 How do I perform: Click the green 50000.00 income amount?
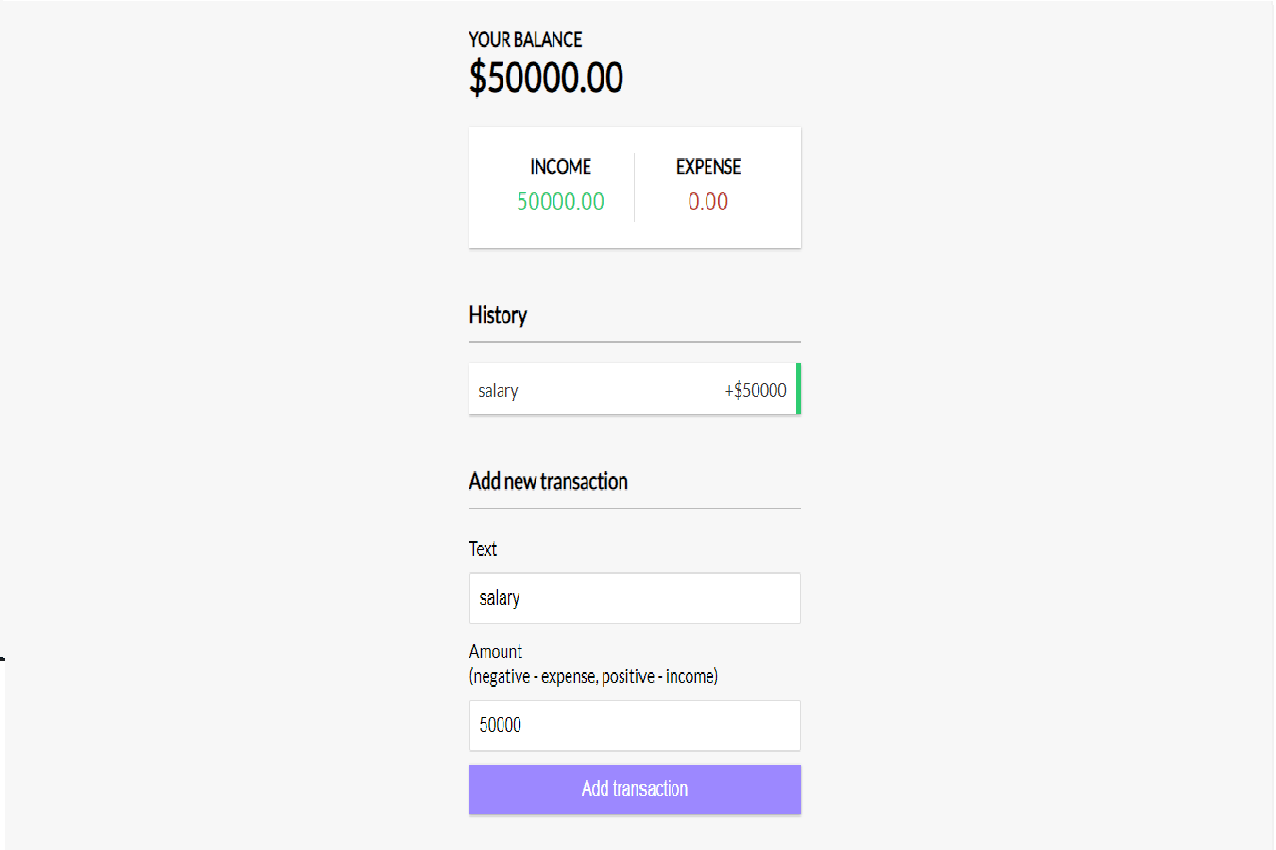(x=560, y=202)
